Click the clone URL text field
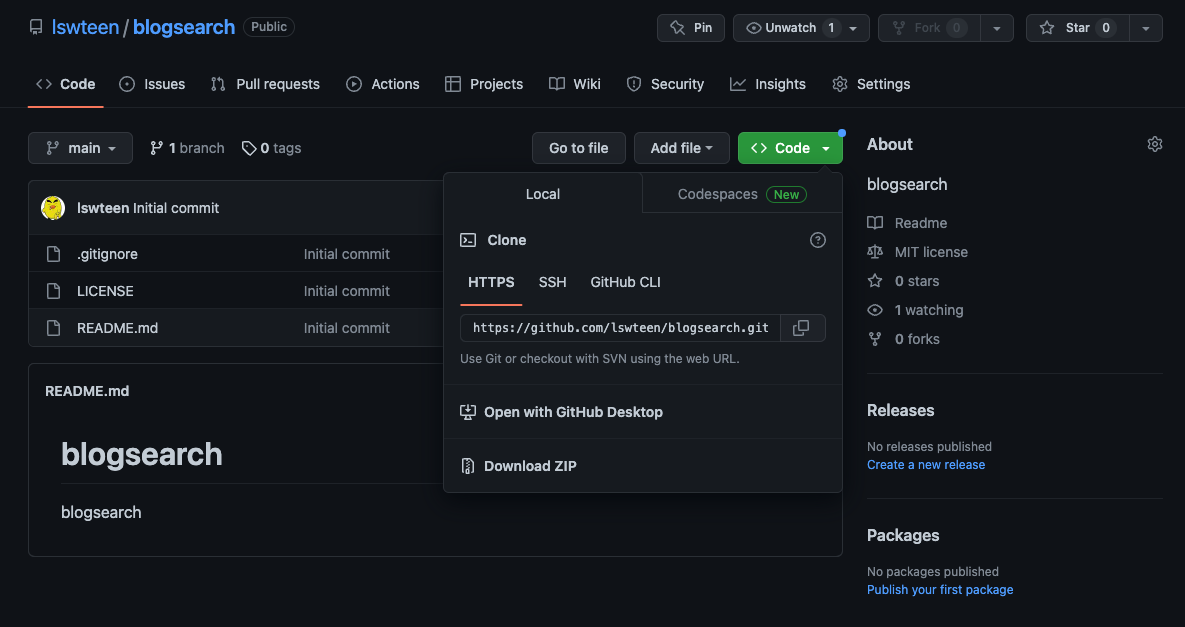Screen dimensions: 1185x627 click(620, 328)
